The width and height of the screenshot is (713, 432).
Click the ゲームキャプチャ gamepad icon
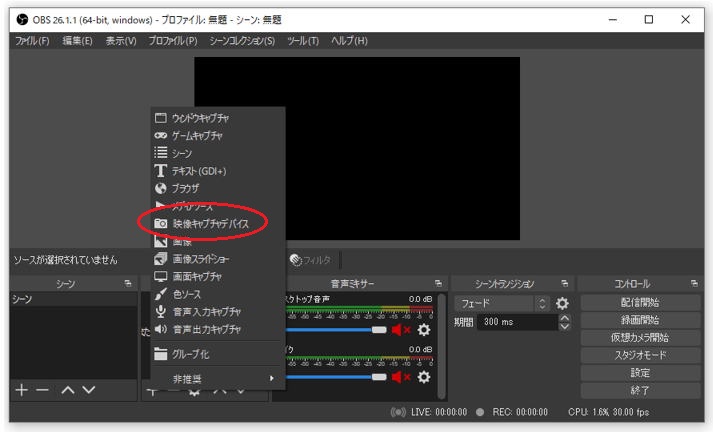161,136
